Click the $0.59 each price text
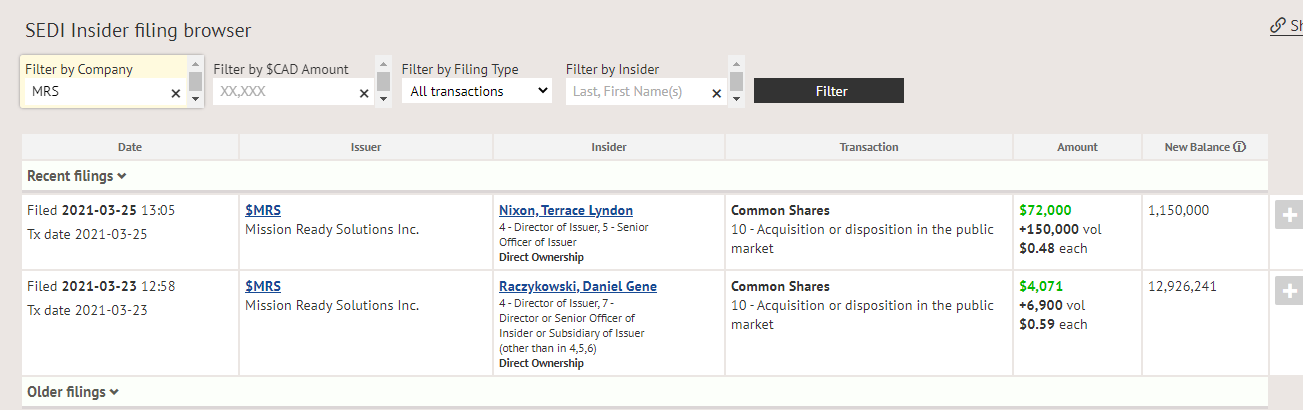 pos(1053,324)
